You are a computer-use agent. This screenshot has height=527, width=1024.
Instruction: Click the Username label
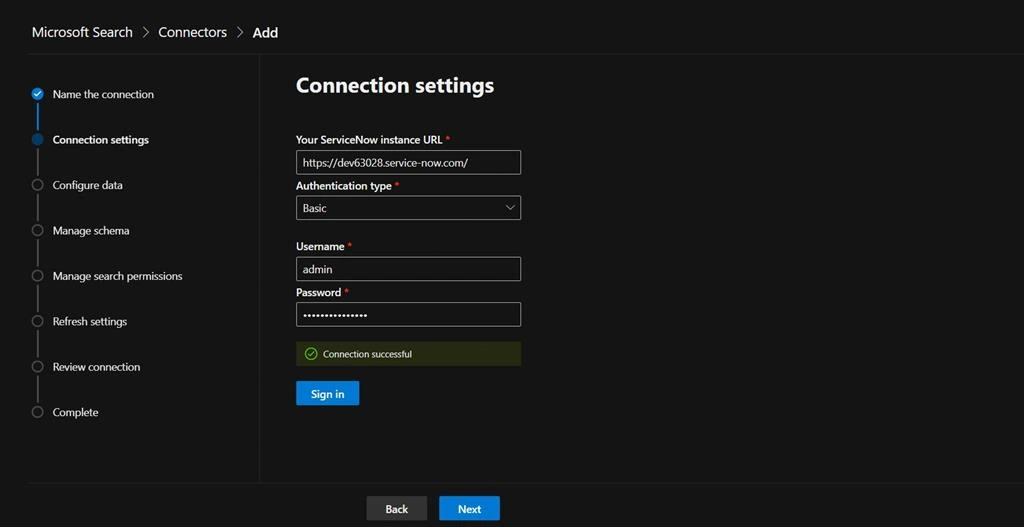click(x=320, y=247)
